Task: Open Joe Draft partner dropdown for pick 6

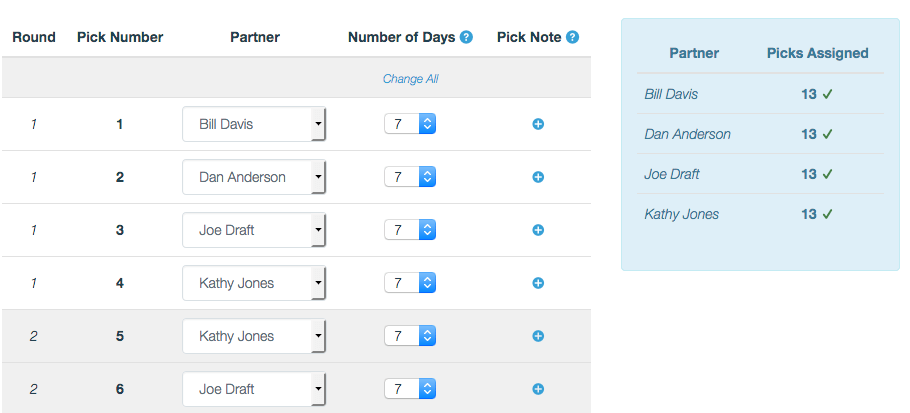Action: [254, 389]
